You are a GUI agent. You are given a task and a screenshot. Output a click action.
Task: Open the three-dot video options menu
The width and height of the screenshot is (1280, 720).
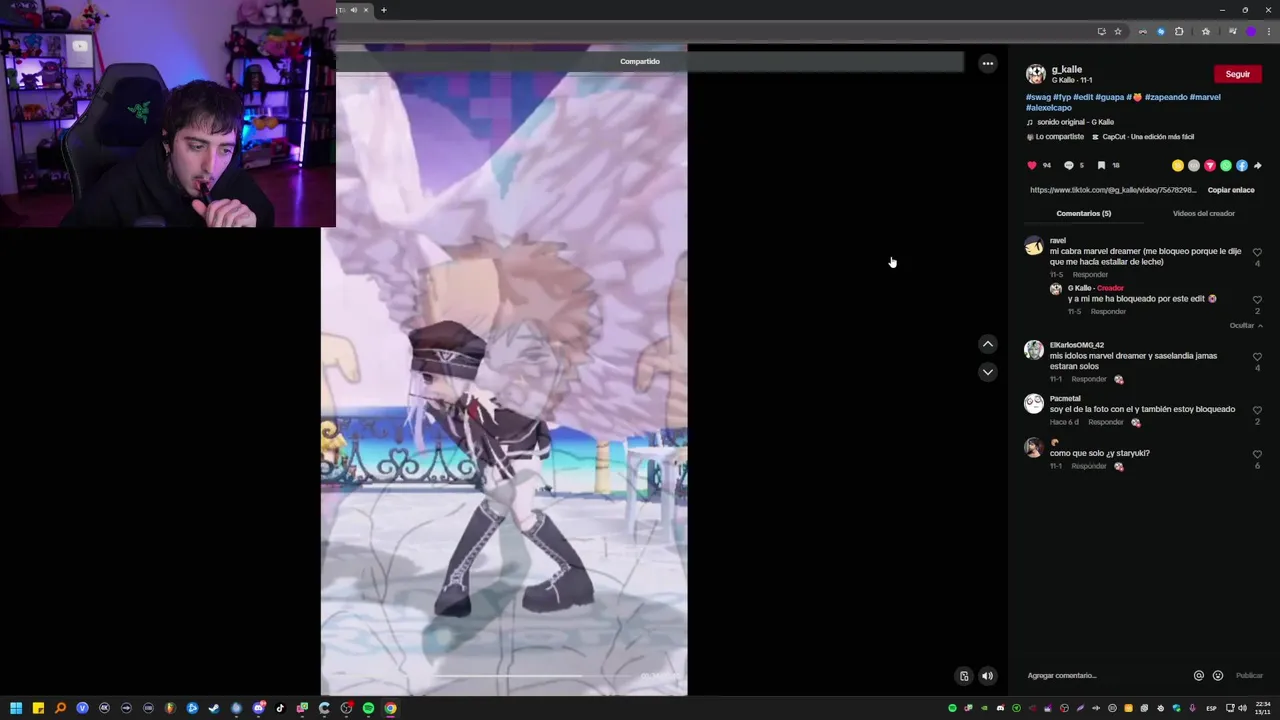[988, 63]
